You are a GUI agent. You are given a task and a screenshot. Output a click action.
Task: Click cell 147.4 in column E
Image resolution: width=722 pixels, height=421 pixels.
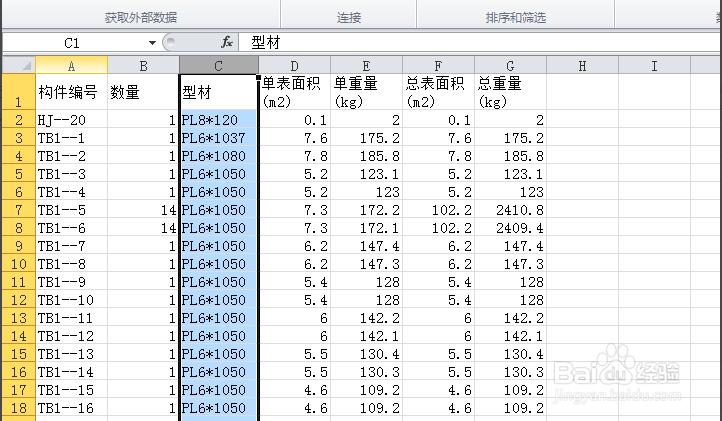[367, 246]
